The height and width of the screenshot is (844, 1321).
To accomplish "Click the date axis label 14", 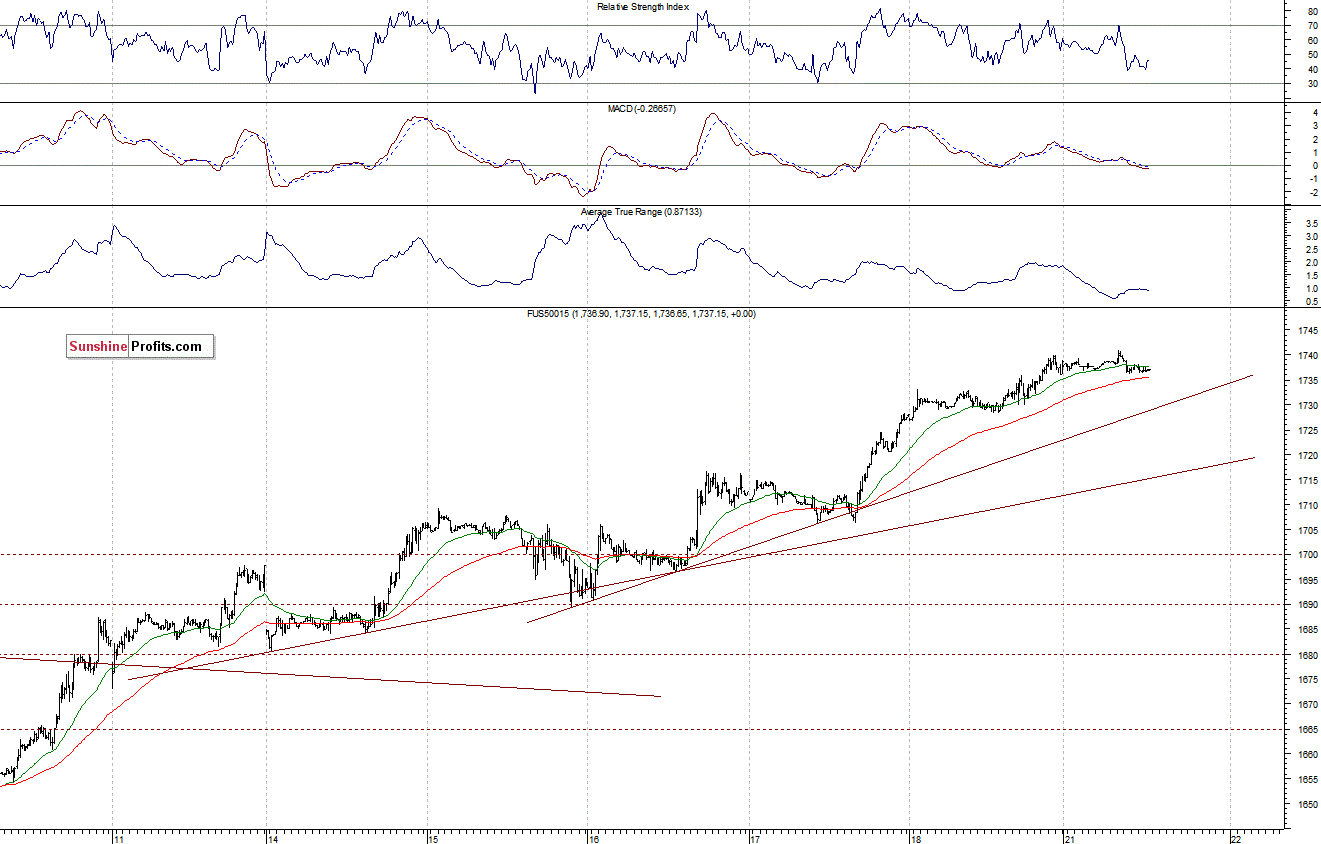I will pos(272,838).
